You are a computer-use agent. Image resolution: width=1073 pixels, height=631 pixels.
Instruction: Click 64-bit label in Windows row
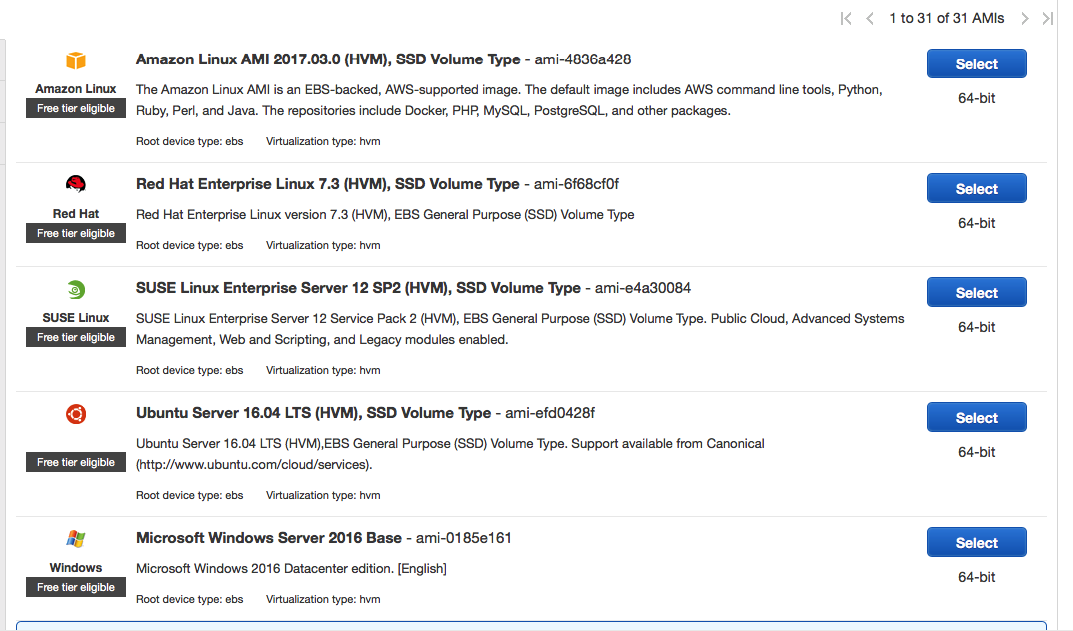click(x=977, y=577)
